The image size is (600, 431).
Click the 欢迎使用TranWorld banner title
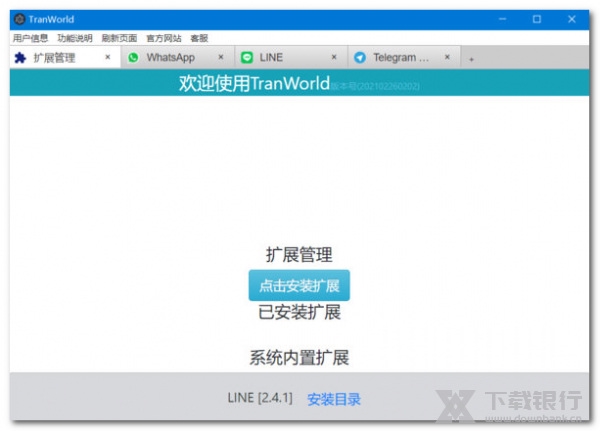tap(254, 83)
